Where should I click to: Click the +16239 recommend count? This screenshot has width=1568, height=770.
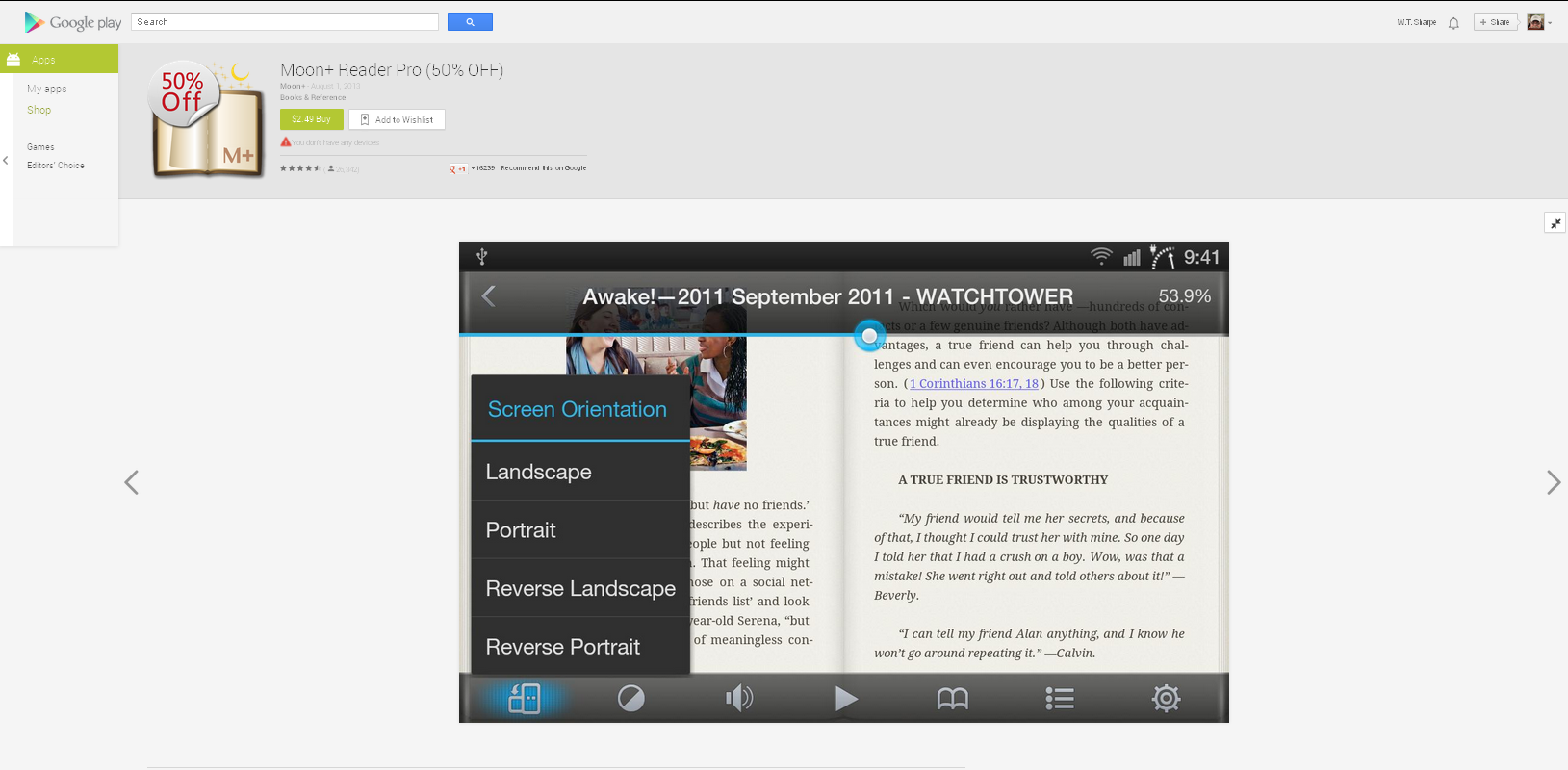(x=483, y=168)
